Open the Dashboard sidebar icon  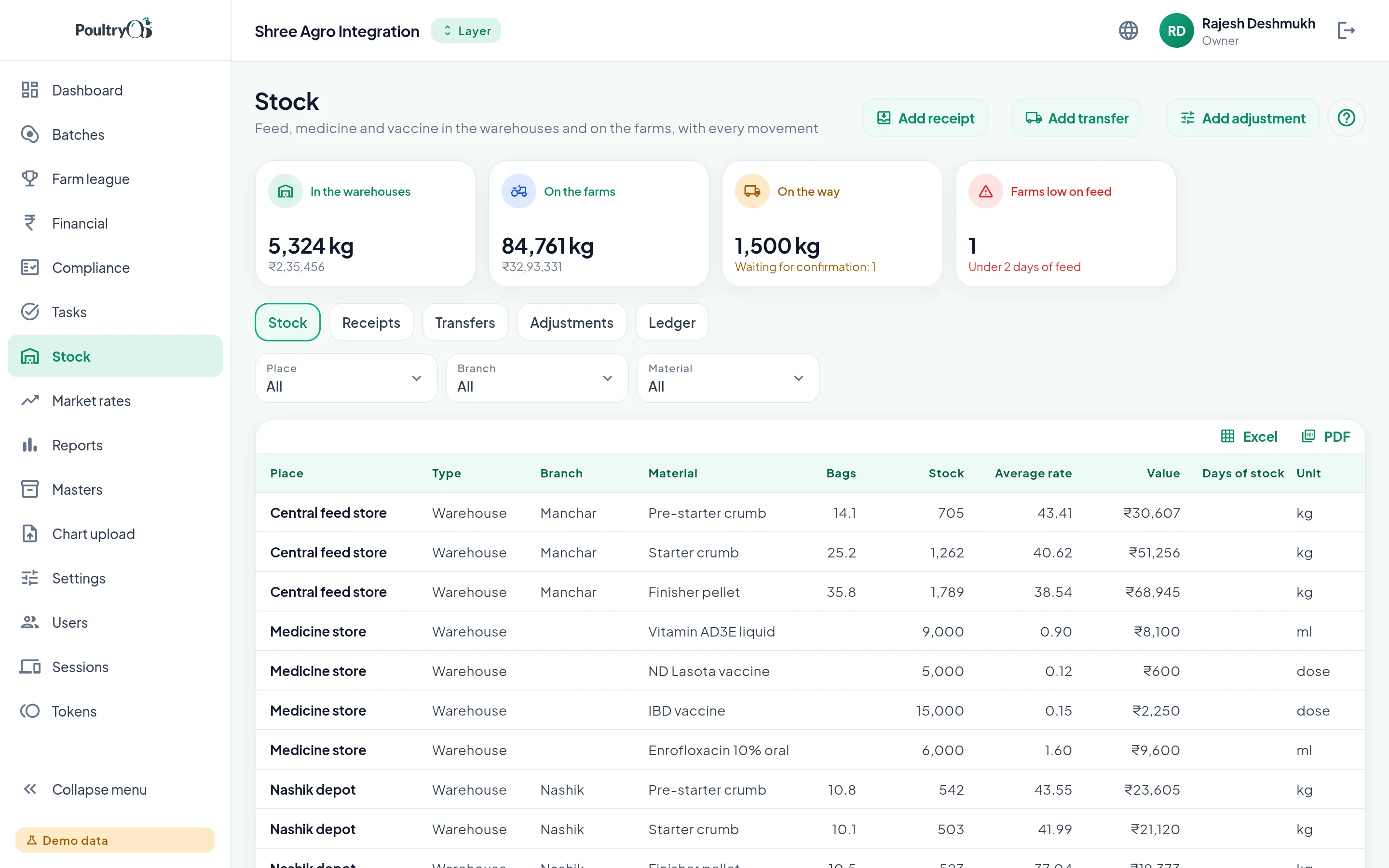pyautogui.click(x=29, y=90)
